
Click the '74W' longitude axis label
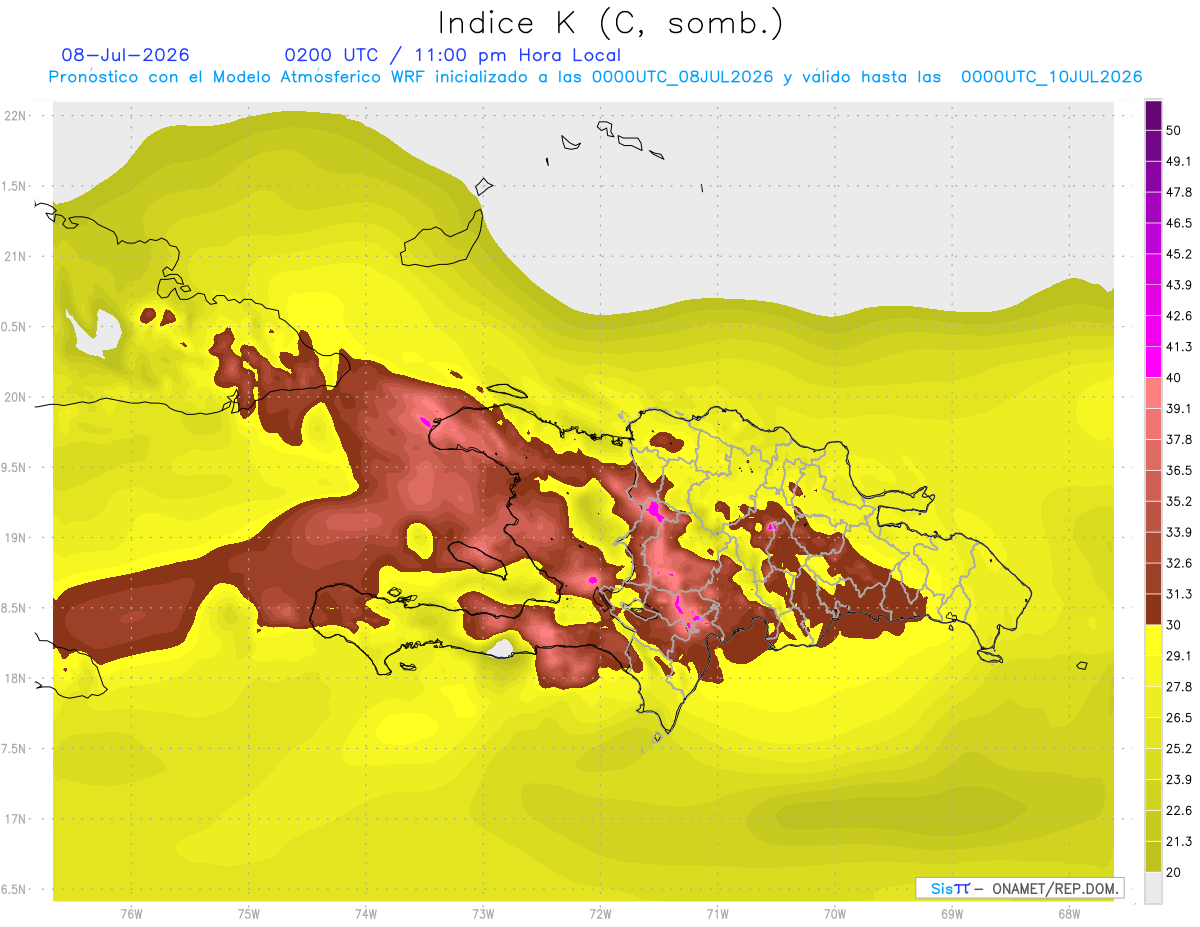366,914
